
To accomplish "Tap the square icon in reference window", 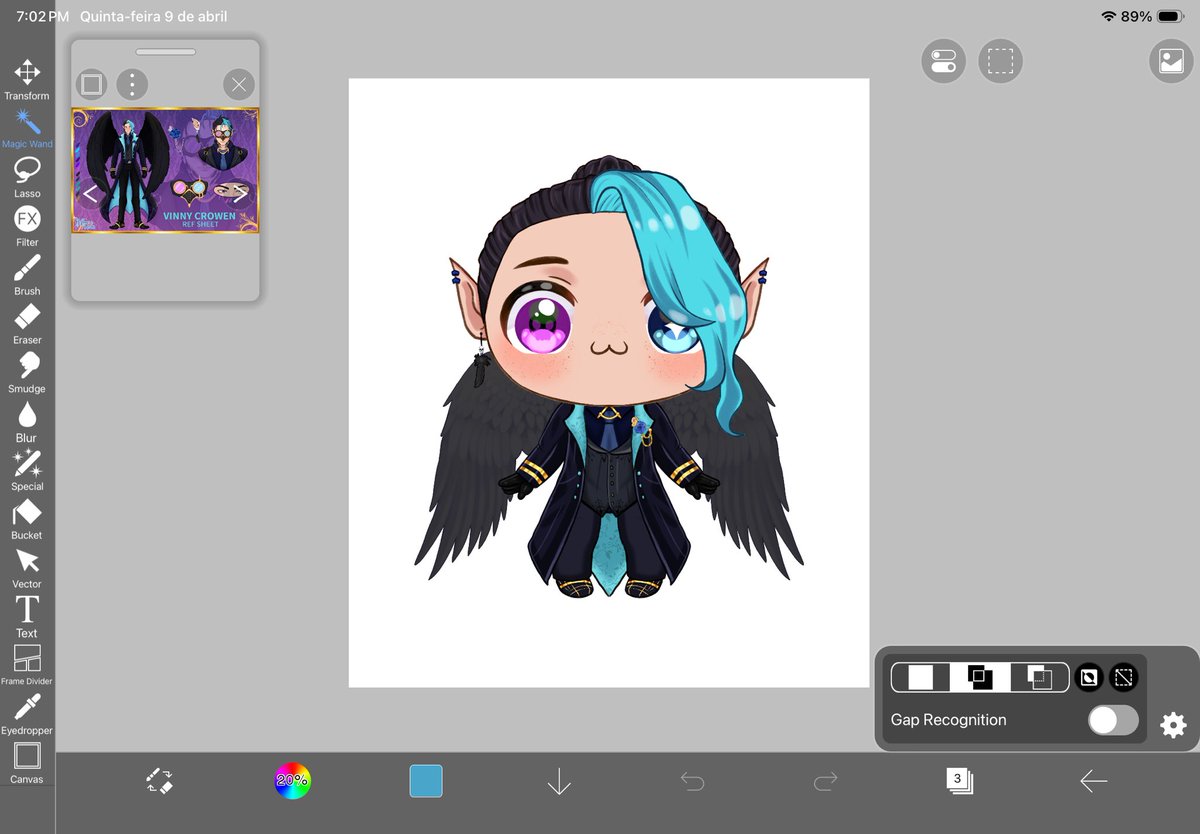I will [x=91, y=84].
